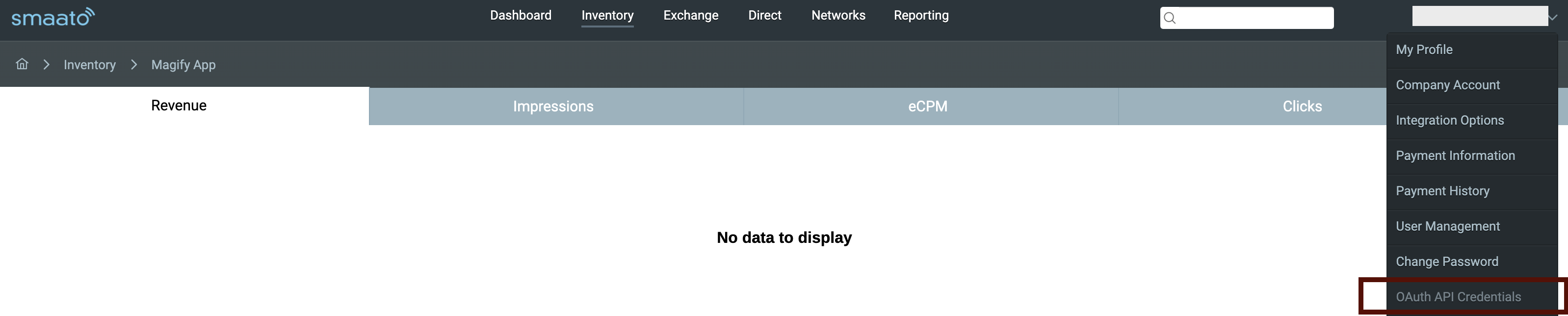
Task: Open the Payment History entry
Action: coord(1442,191)
